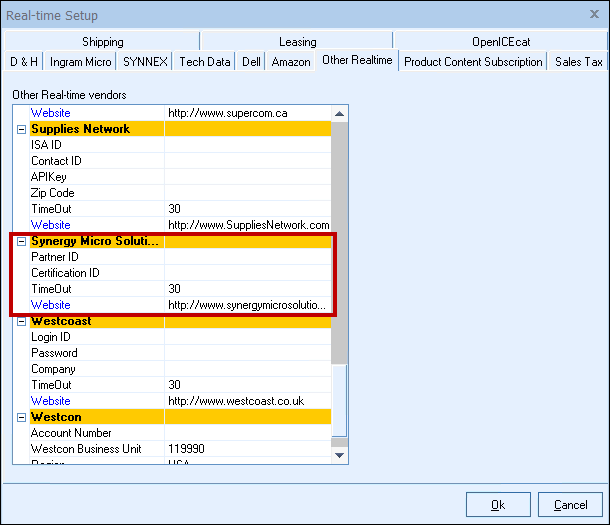Click the Westcoast Company field

click(x=248, y=369)
